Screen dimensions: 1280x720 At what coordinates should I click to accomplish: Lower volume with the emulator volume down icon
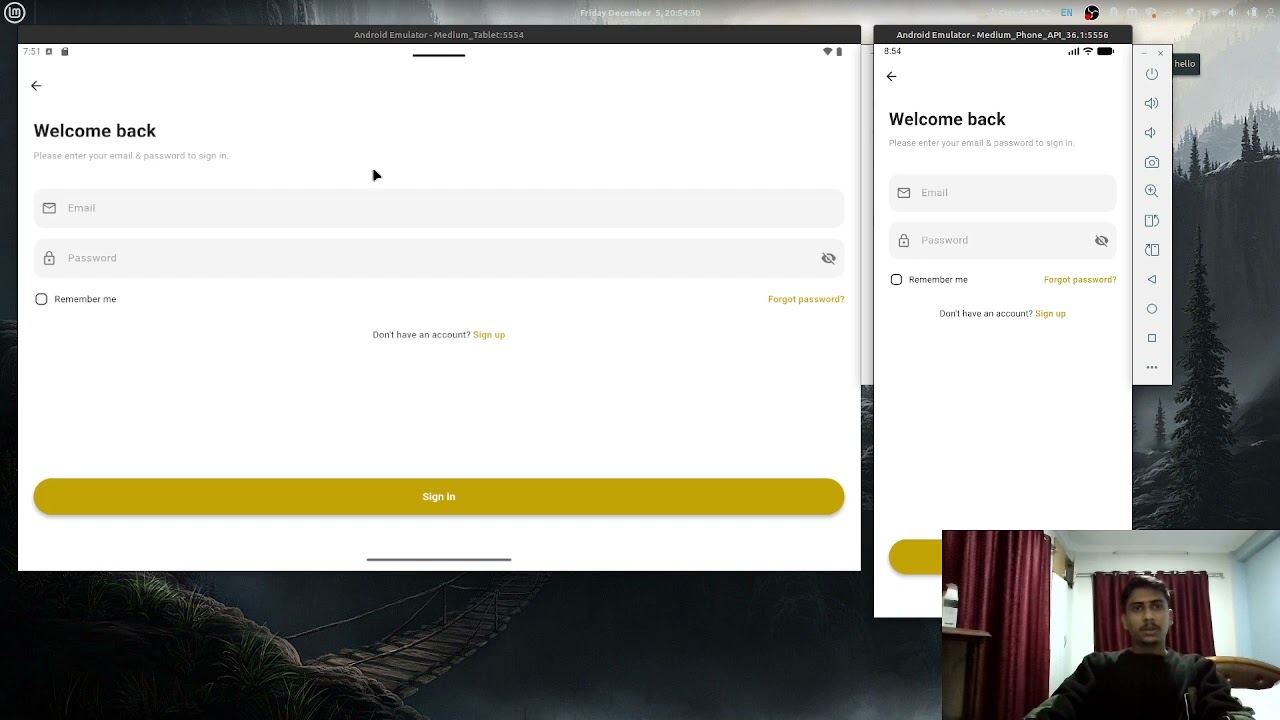point(1151,132)
